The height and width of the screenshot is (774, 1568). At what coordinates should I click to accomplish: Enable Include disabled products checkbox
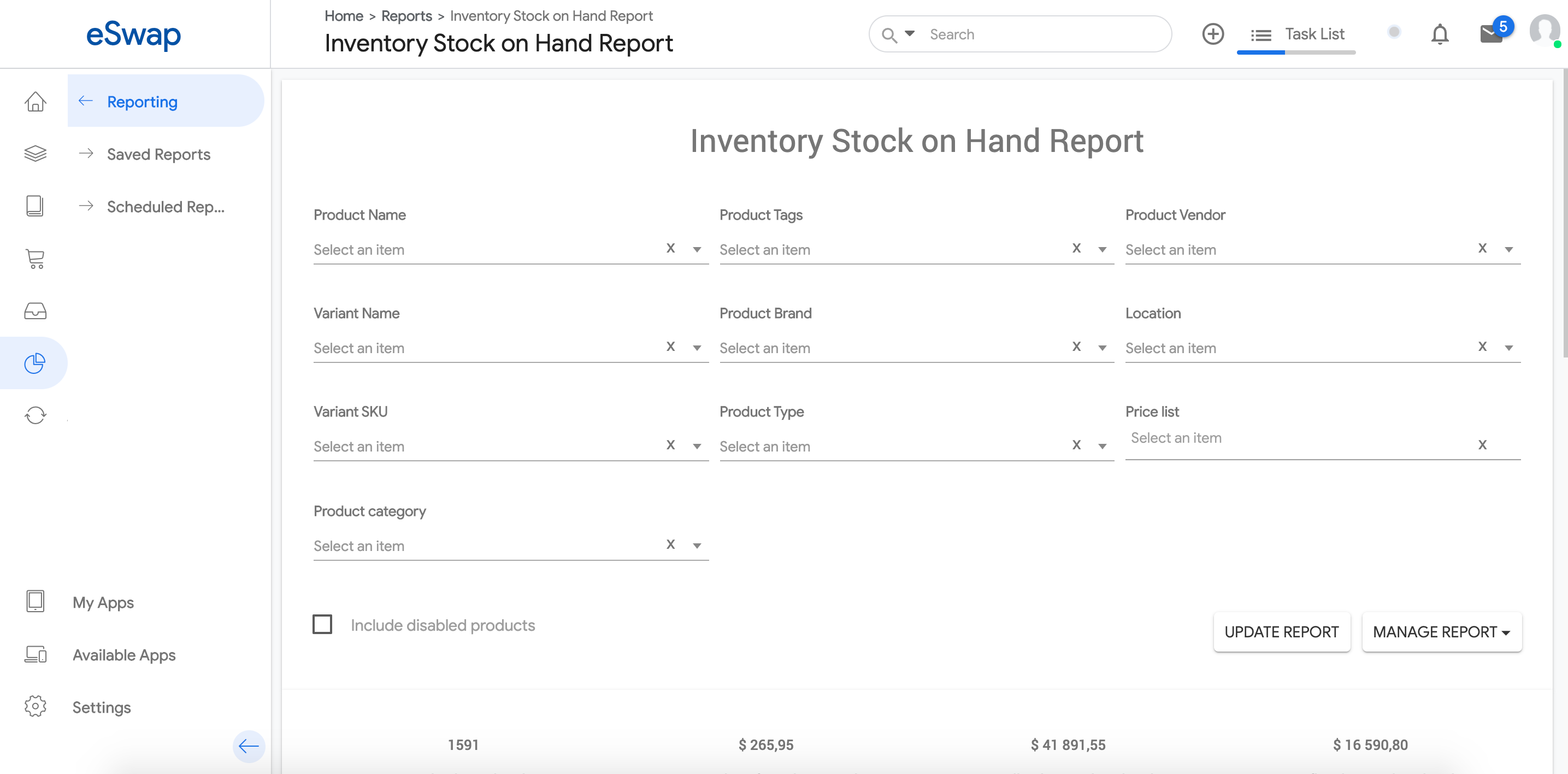[322, 624]
